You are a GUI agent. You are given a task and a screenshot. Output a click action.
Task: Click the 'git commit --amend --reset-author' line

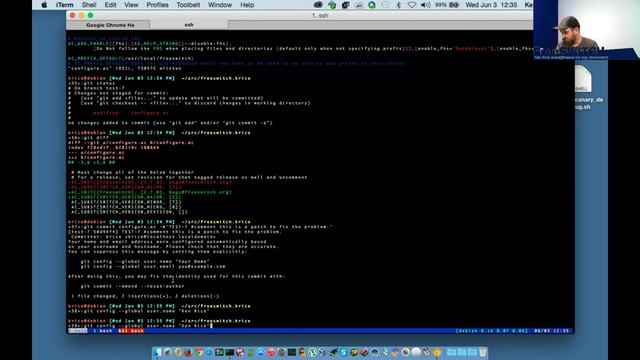coord(132,286)
